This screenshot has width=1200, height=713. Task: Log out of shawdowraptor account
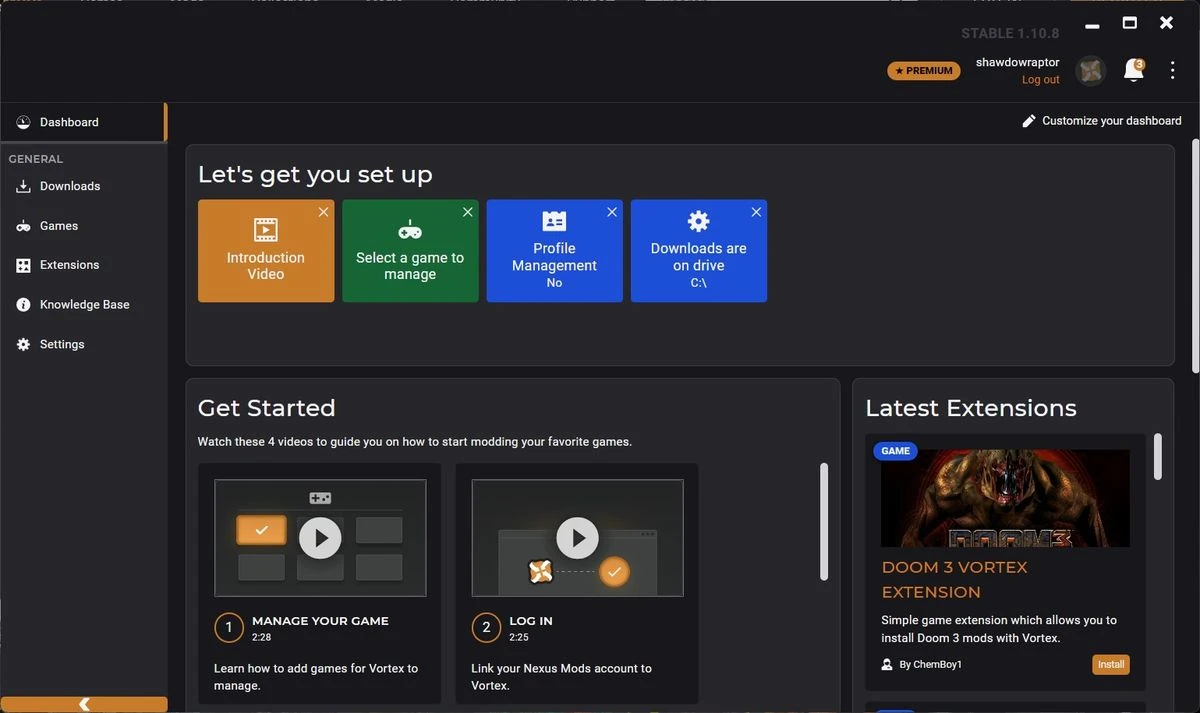pyautogui.click(x=1040, y=80)
